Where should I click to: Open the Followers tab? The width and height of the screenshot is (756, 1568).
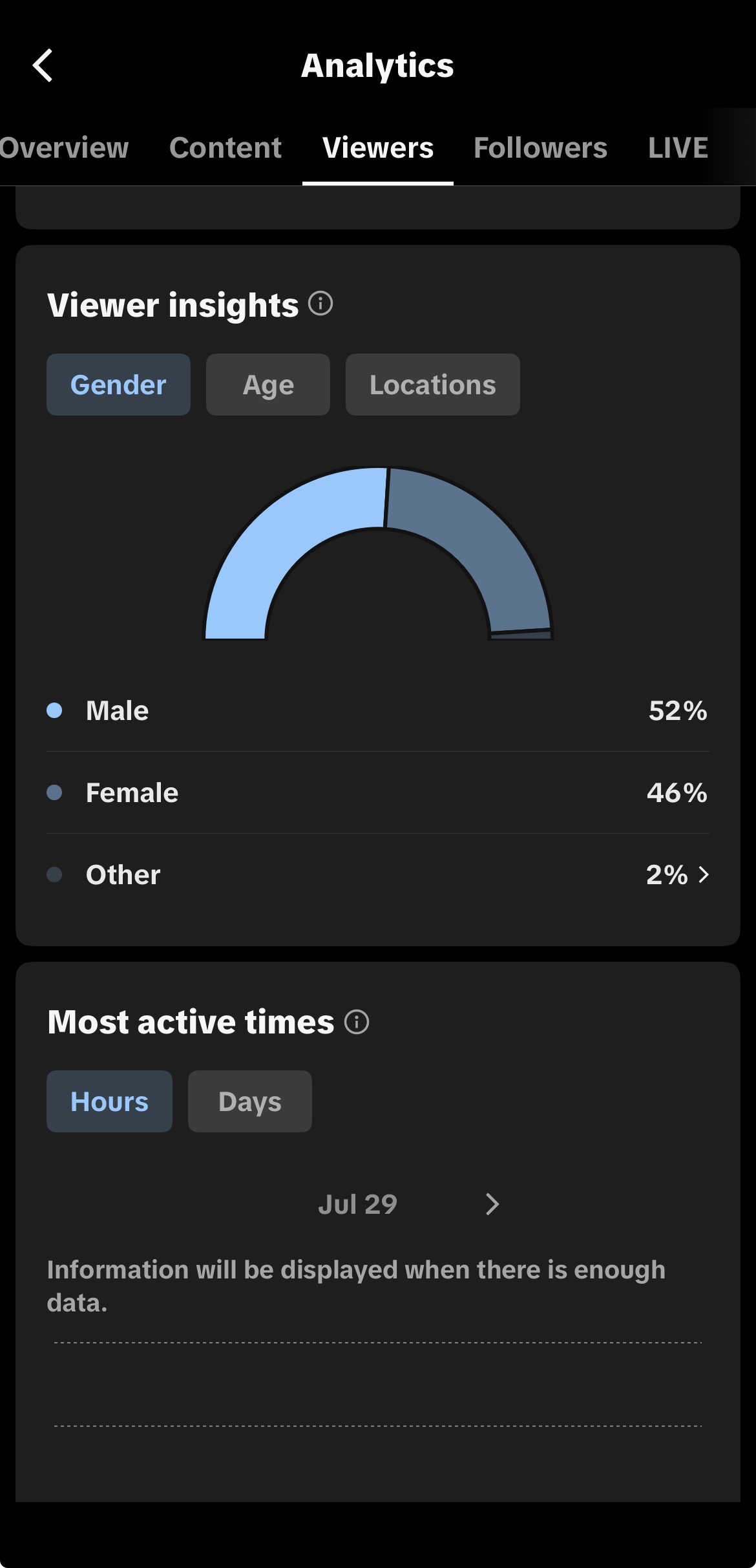[541, 148]
